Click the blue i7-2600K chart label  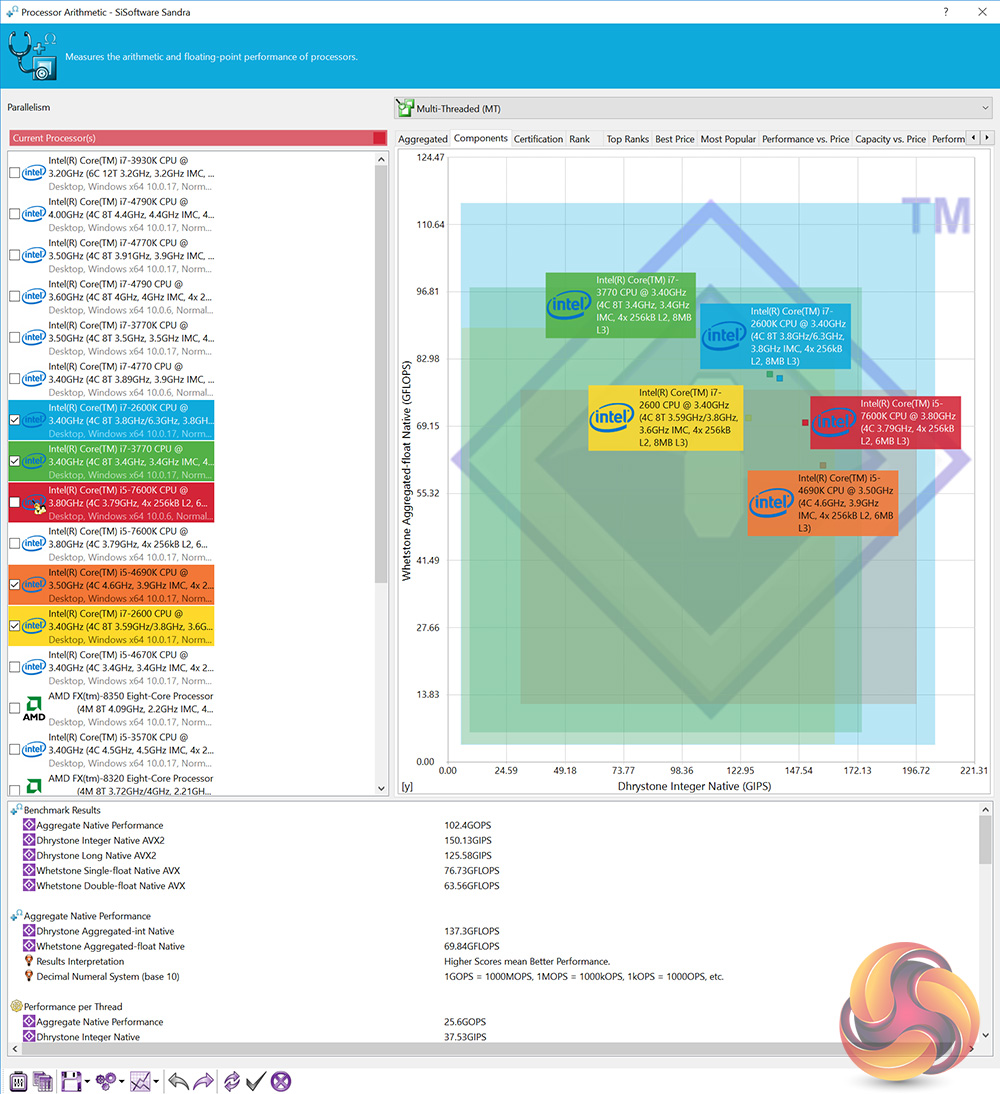[x=775, y=336]
